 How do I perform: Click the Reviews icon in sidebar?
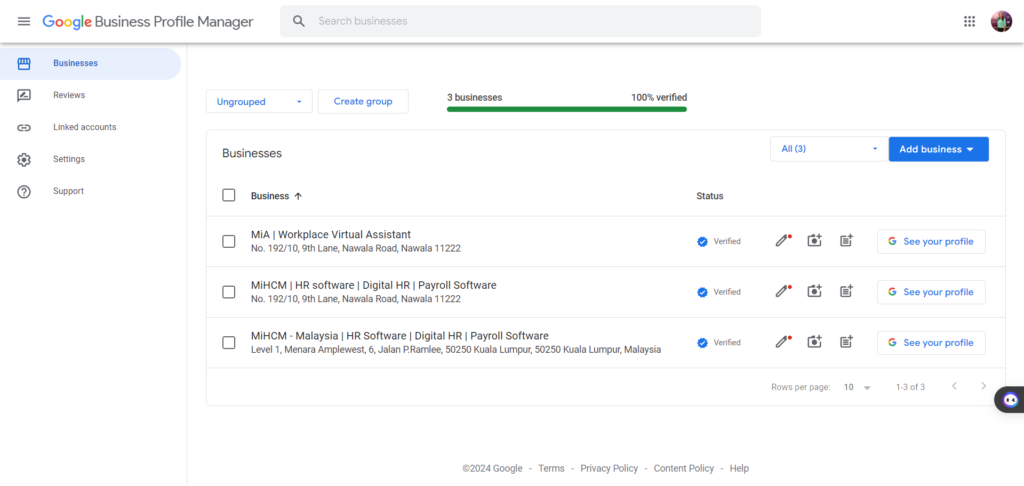point(24,95)
